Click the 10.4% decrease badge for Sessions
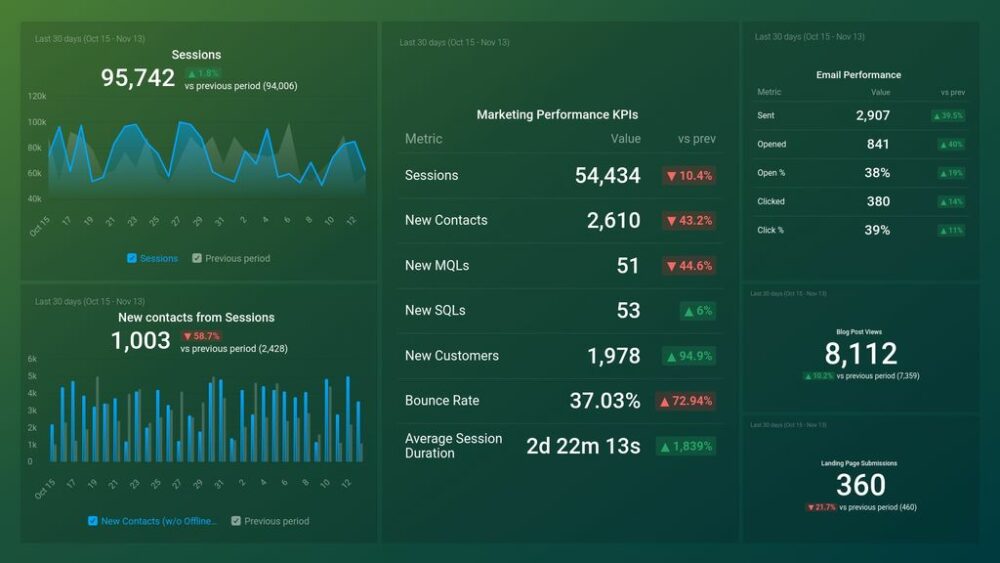Viewport: 1000px width, 563px height. [x=689, y=175]
